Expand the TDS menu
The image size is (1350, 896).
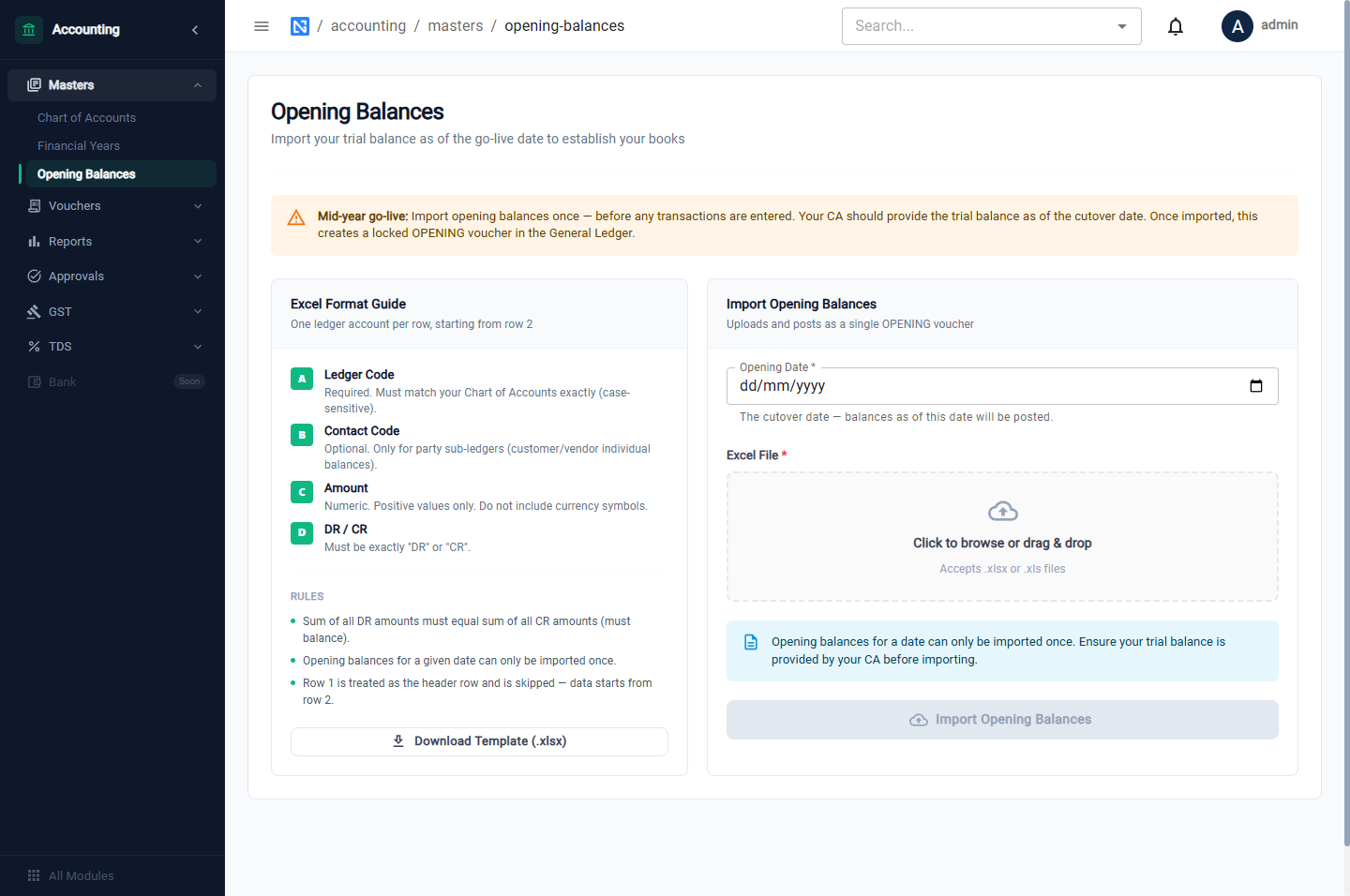point(198,347)
